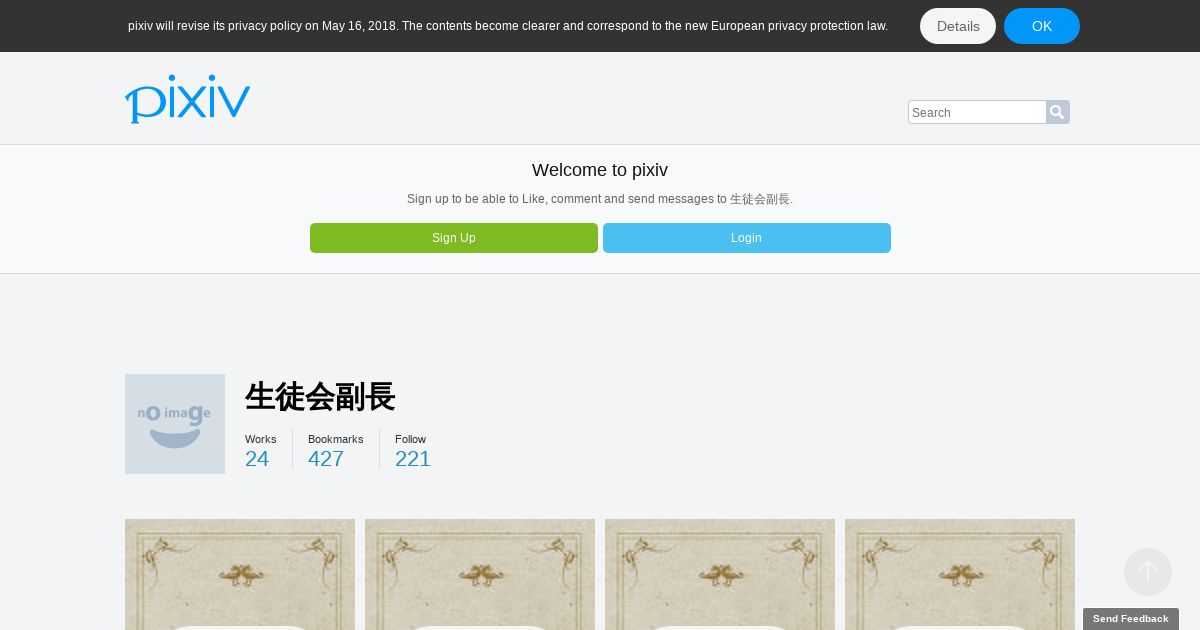Focus the Search input field
Screen dimensions: 1200x630
(977, 112)
